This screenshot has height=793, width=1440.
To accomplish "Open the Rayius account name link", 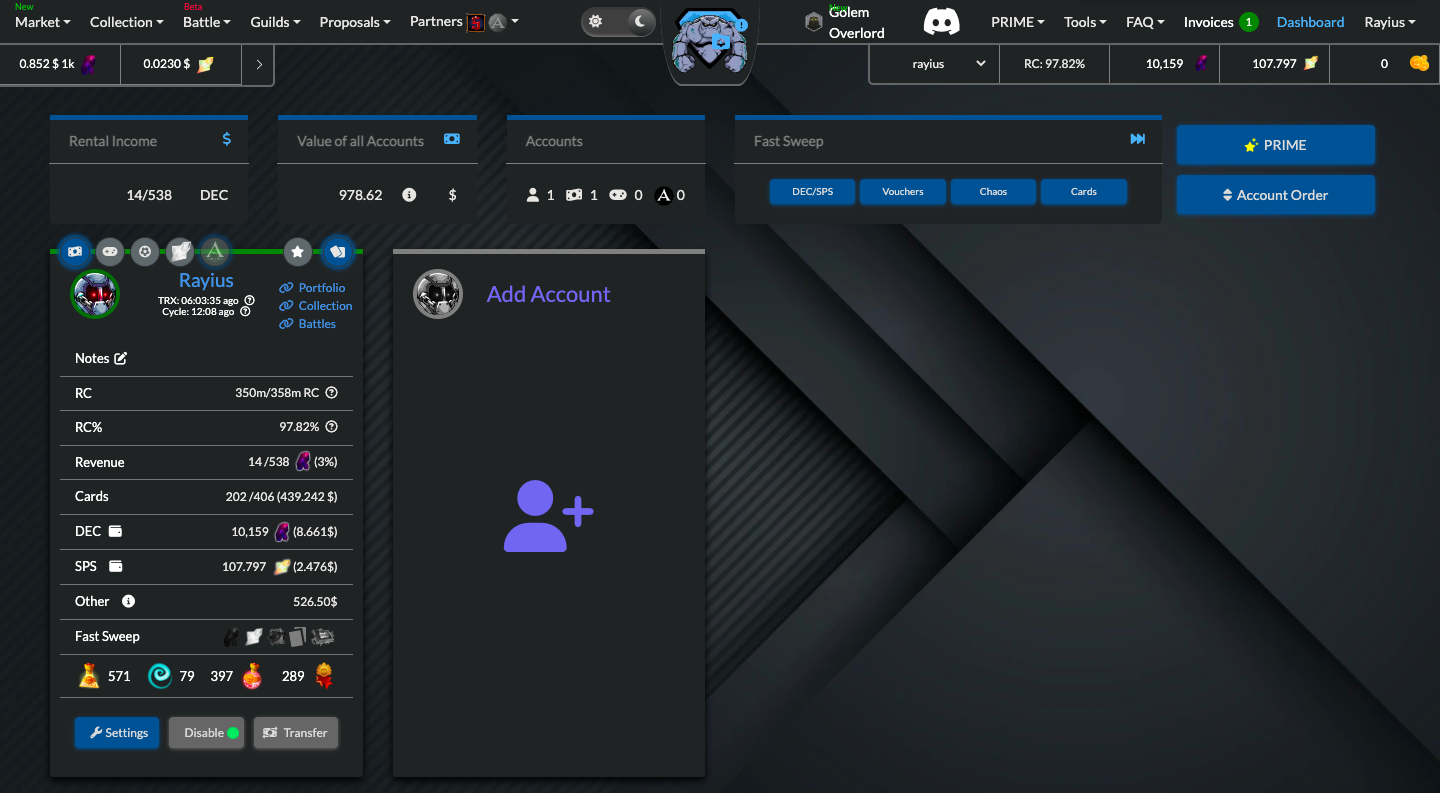I will pyautogui.click(x=206, y=280).
